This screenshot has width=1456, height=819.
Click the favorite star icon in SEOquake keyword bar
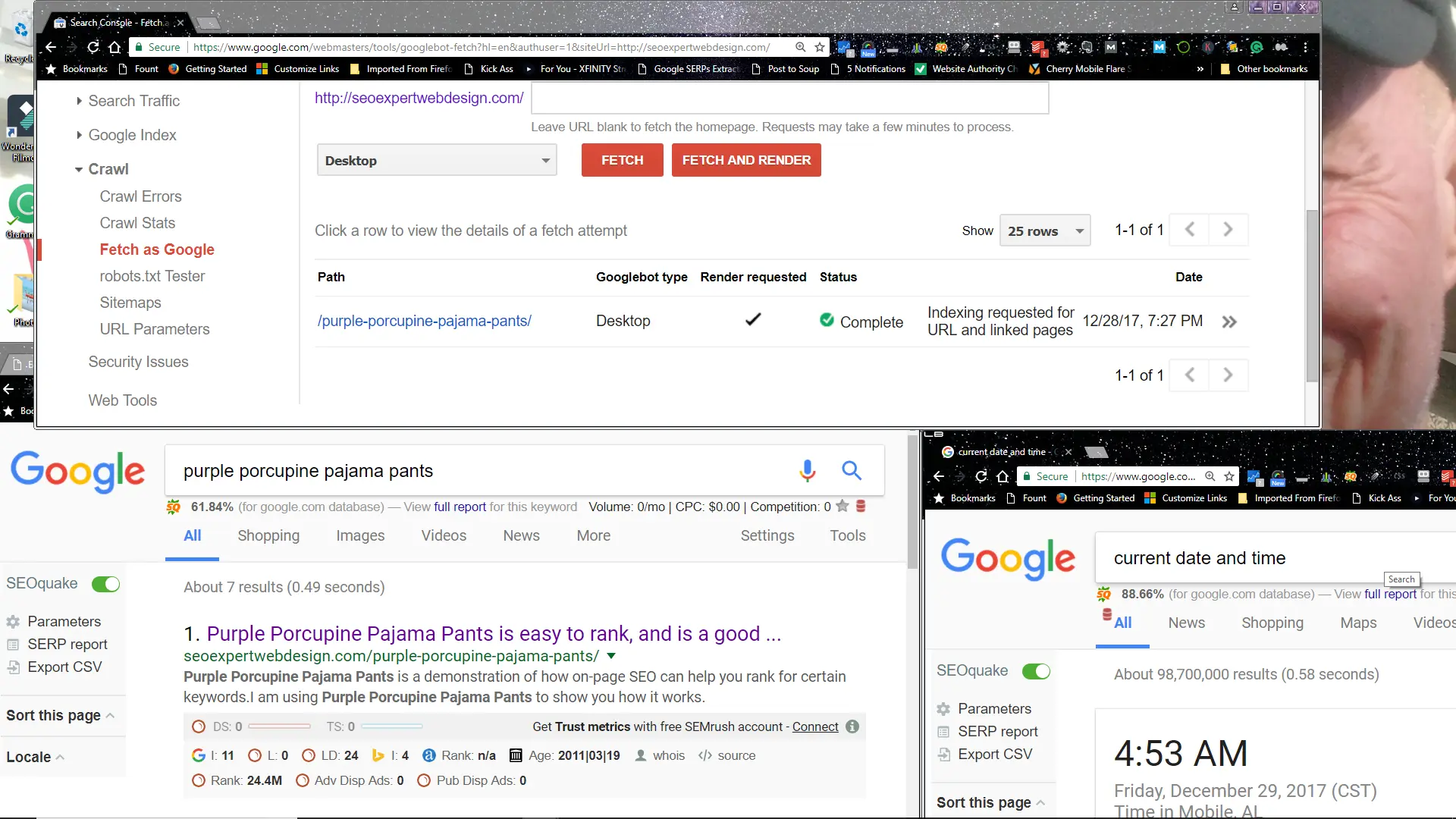842,506
